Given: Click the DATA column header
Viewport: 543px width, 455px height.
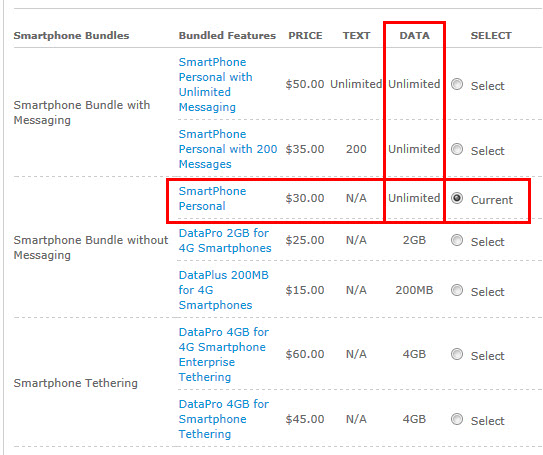Looking at the screenshot, I should click(x=415, y=35).
